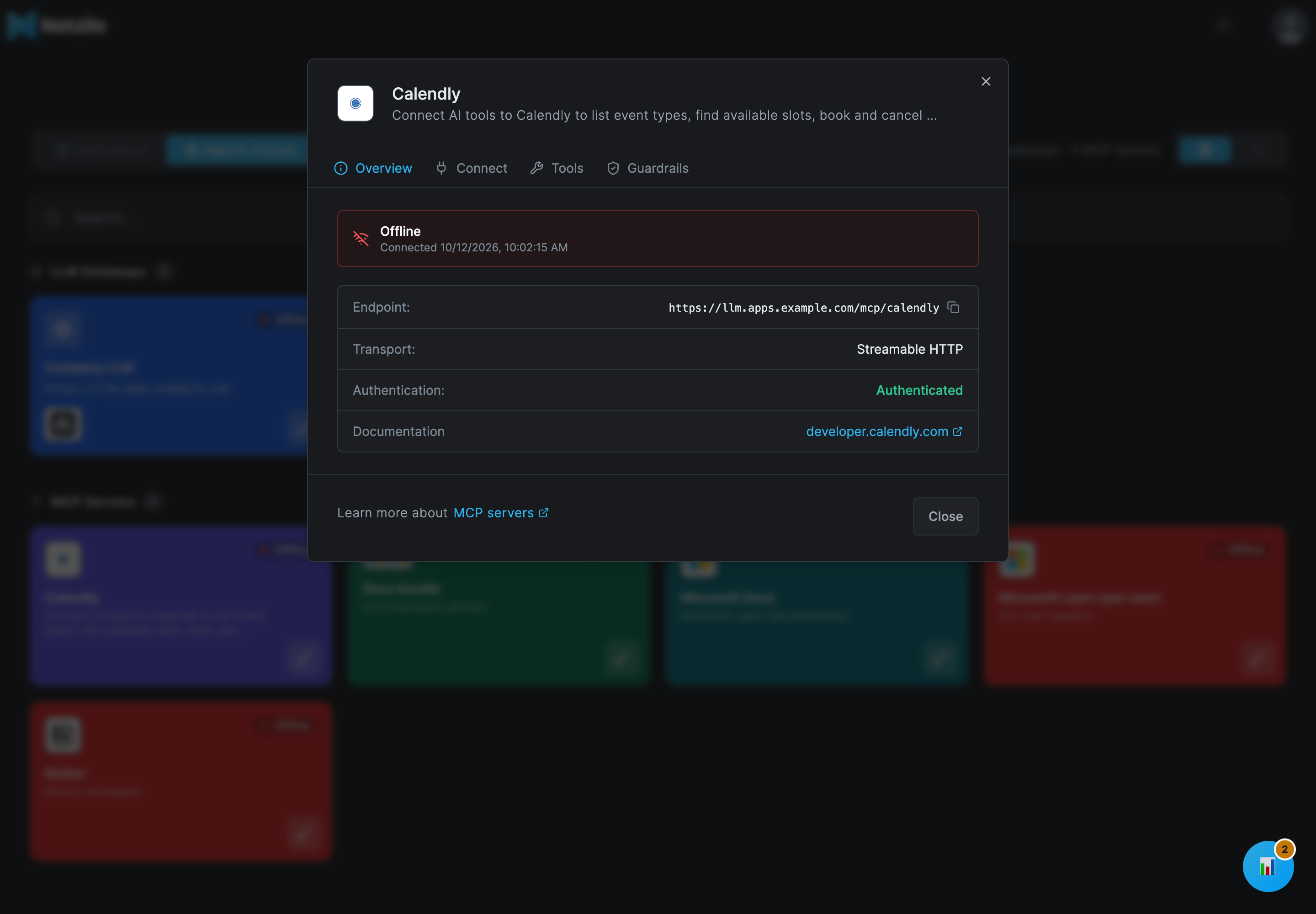Image resolution: width=1316 pixels, height=914 pixels.
Task: Open the Guardrails tab
Action: click(x=647, y=168)
